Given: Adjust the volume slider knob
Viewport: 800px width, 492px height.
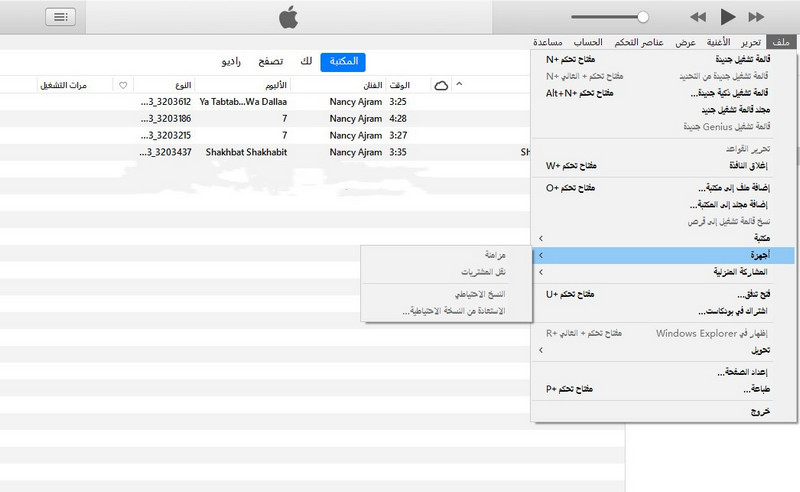Looking at the screenshot, I should point(643,17).
